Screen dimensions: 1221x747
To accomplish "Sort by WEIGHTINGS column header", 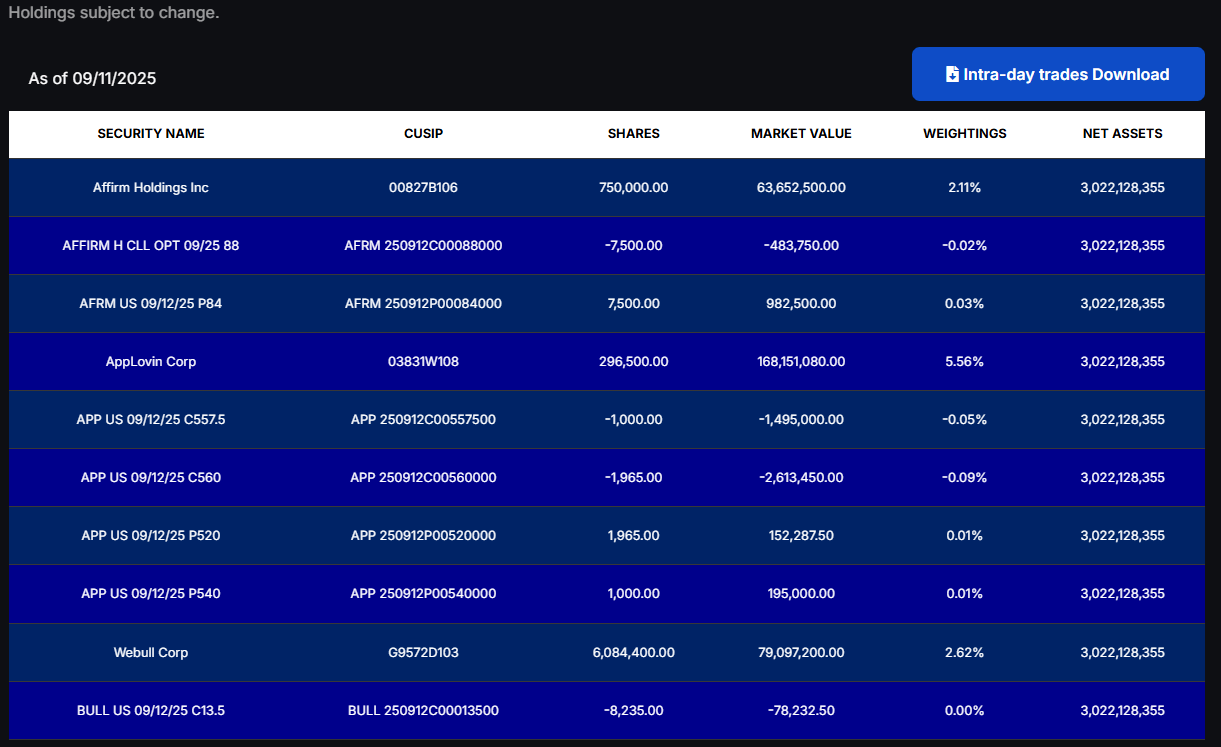I will pyautogui.click(x=965, y=133).
